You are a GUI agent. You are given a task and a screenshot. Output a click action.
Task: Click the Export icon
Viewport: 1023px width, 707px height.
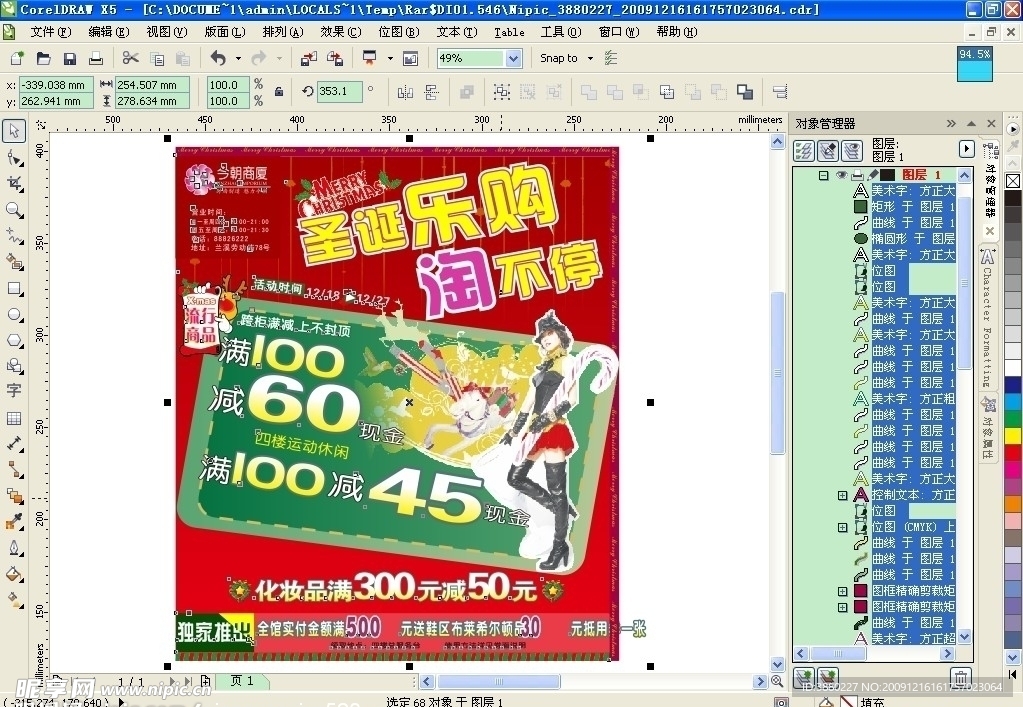[x=335, y=58]
